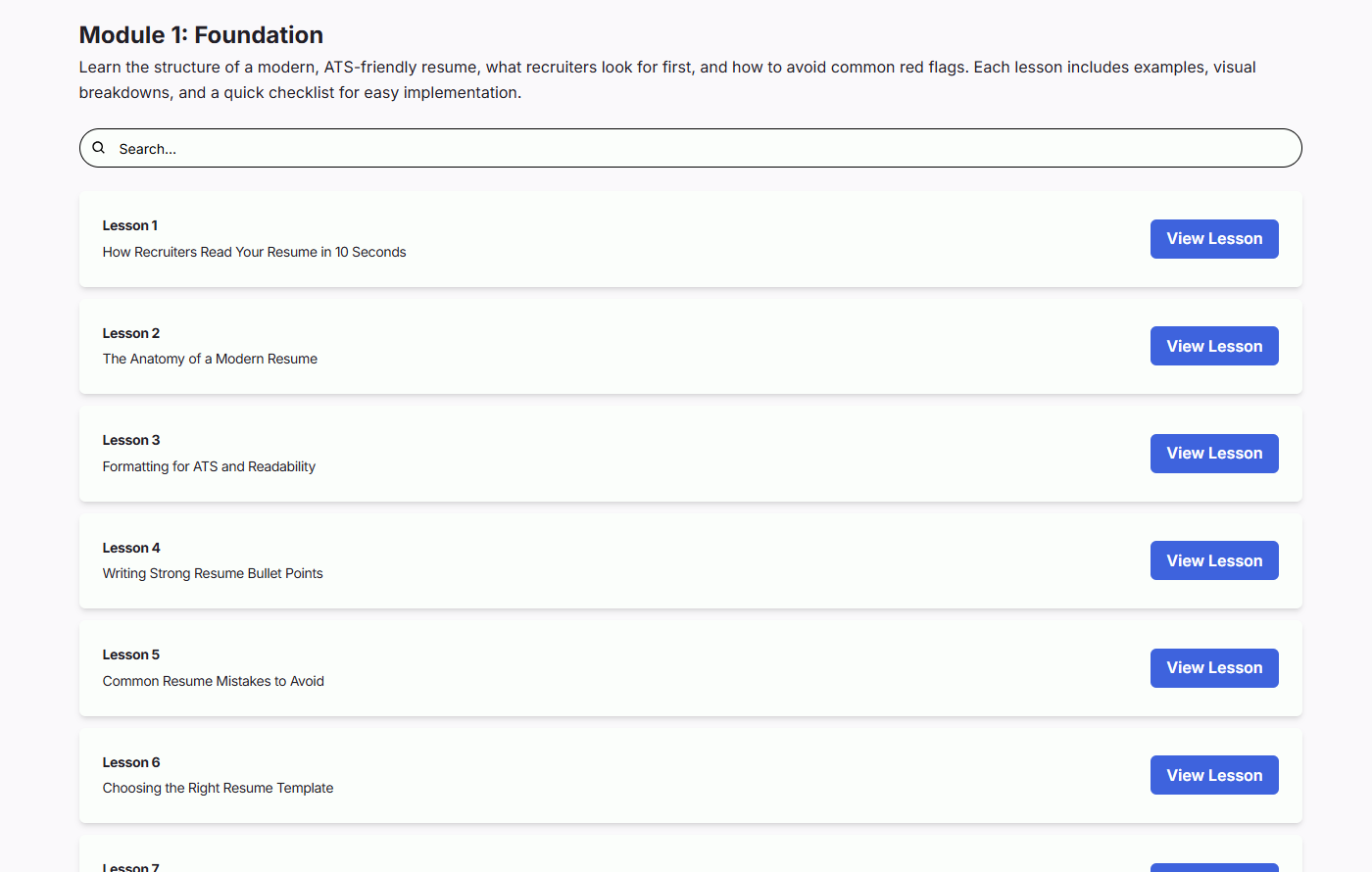1372x872 pixels.
Task: Click 'Choosing the Right Resume Template' title
Action: coord(218,788)
